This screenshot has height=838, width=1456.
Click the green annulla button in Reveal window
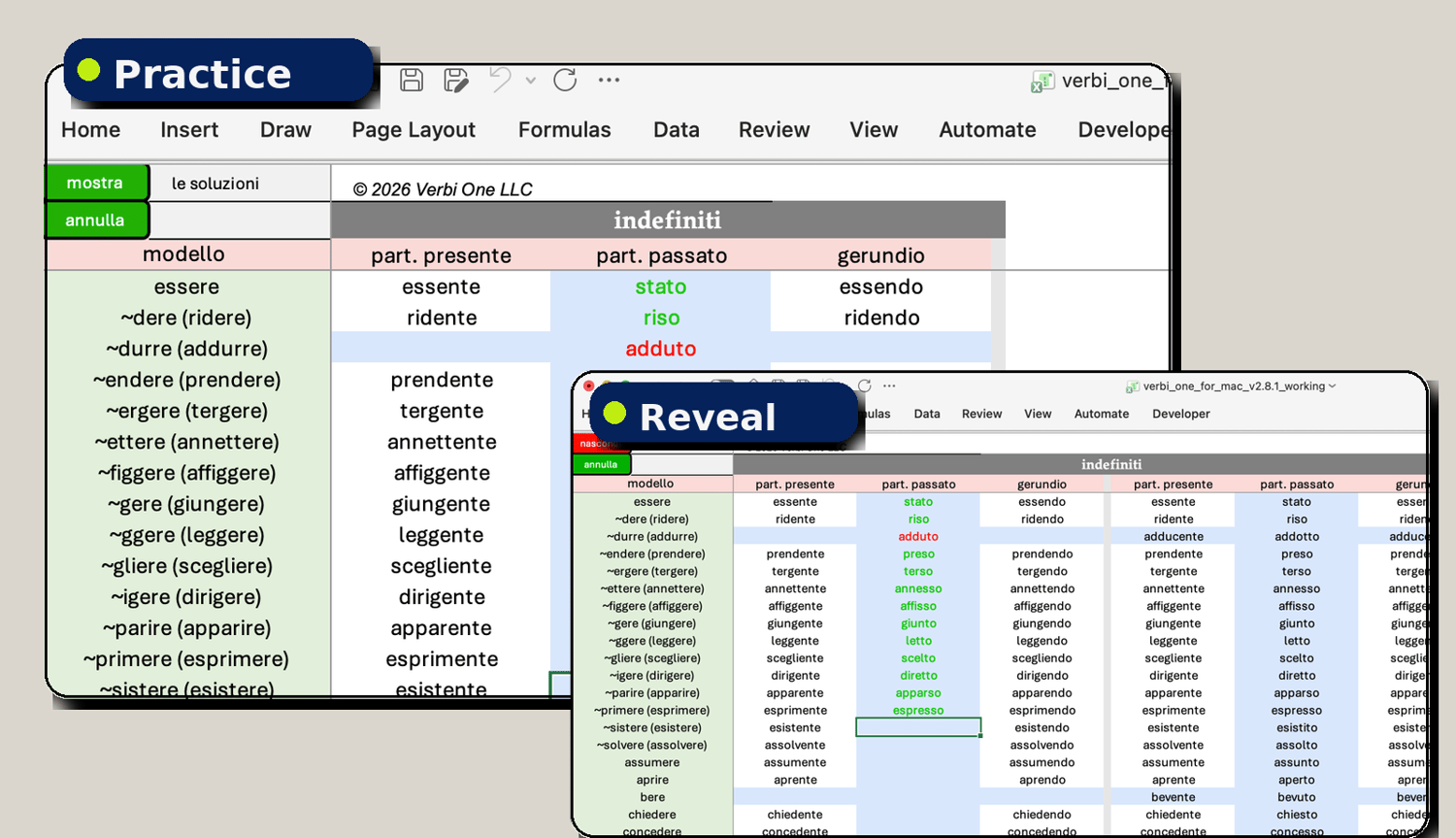601,464
